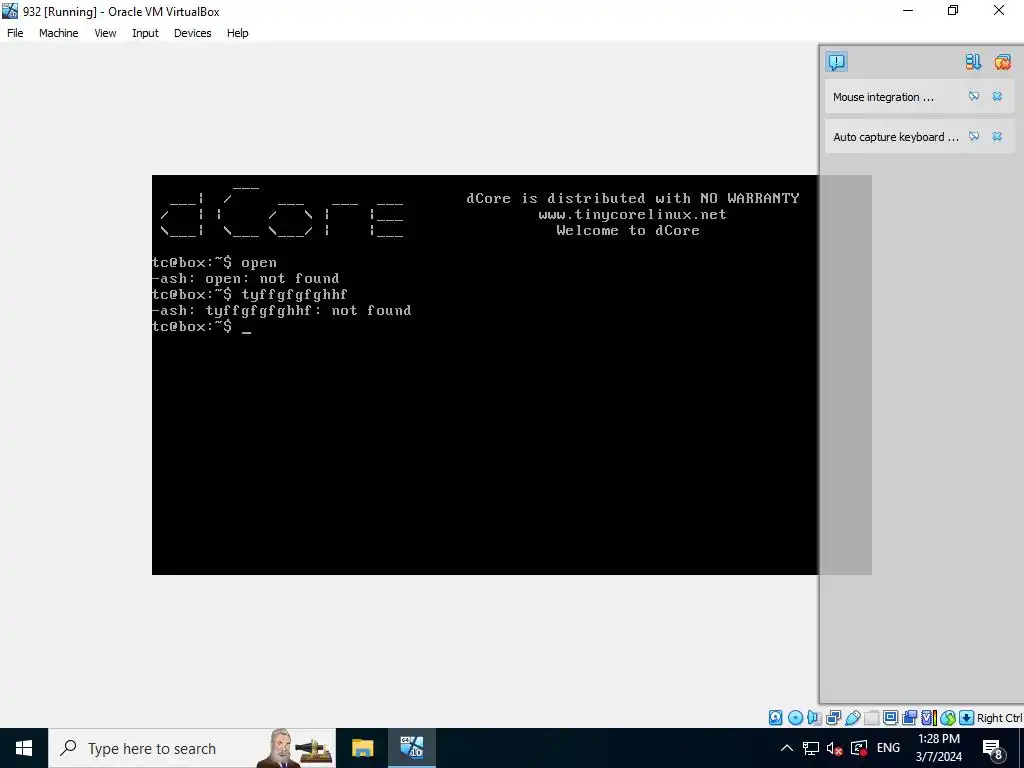Open the File menu
1024x768 pixels.
coord(15,33)
